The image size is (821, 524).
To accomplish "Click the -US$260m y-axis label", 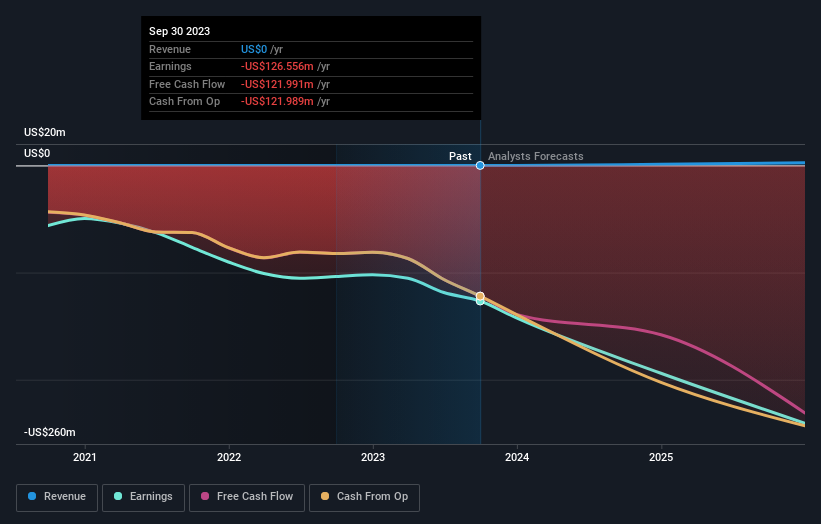I will [50, 432].
